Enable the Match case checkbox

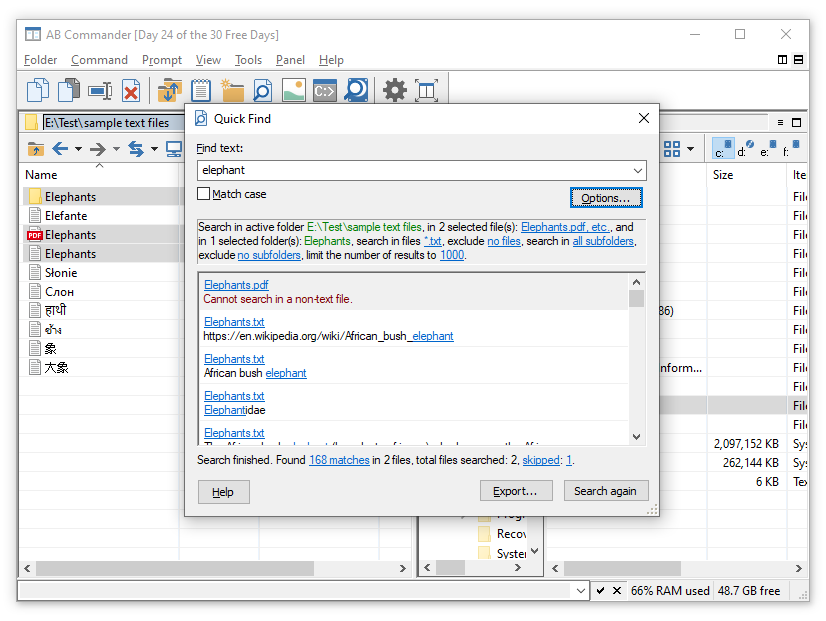click(x=205, y=194)
